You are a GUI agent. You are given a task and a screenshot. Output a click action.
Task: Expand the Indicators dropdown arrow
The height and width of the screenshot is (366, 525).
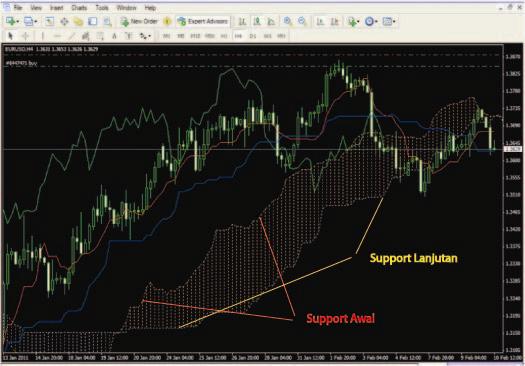(358, 22)
